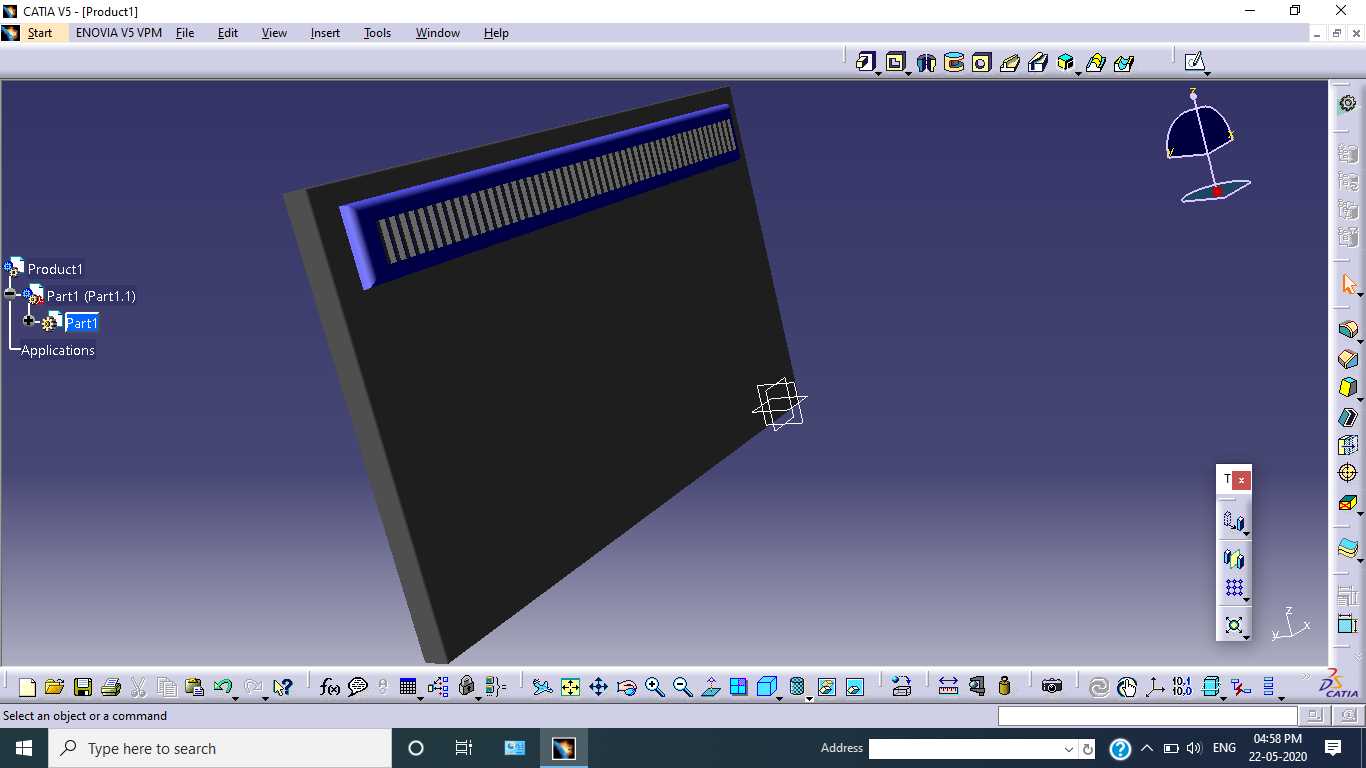Toggle Swap Visible Space

855,687
